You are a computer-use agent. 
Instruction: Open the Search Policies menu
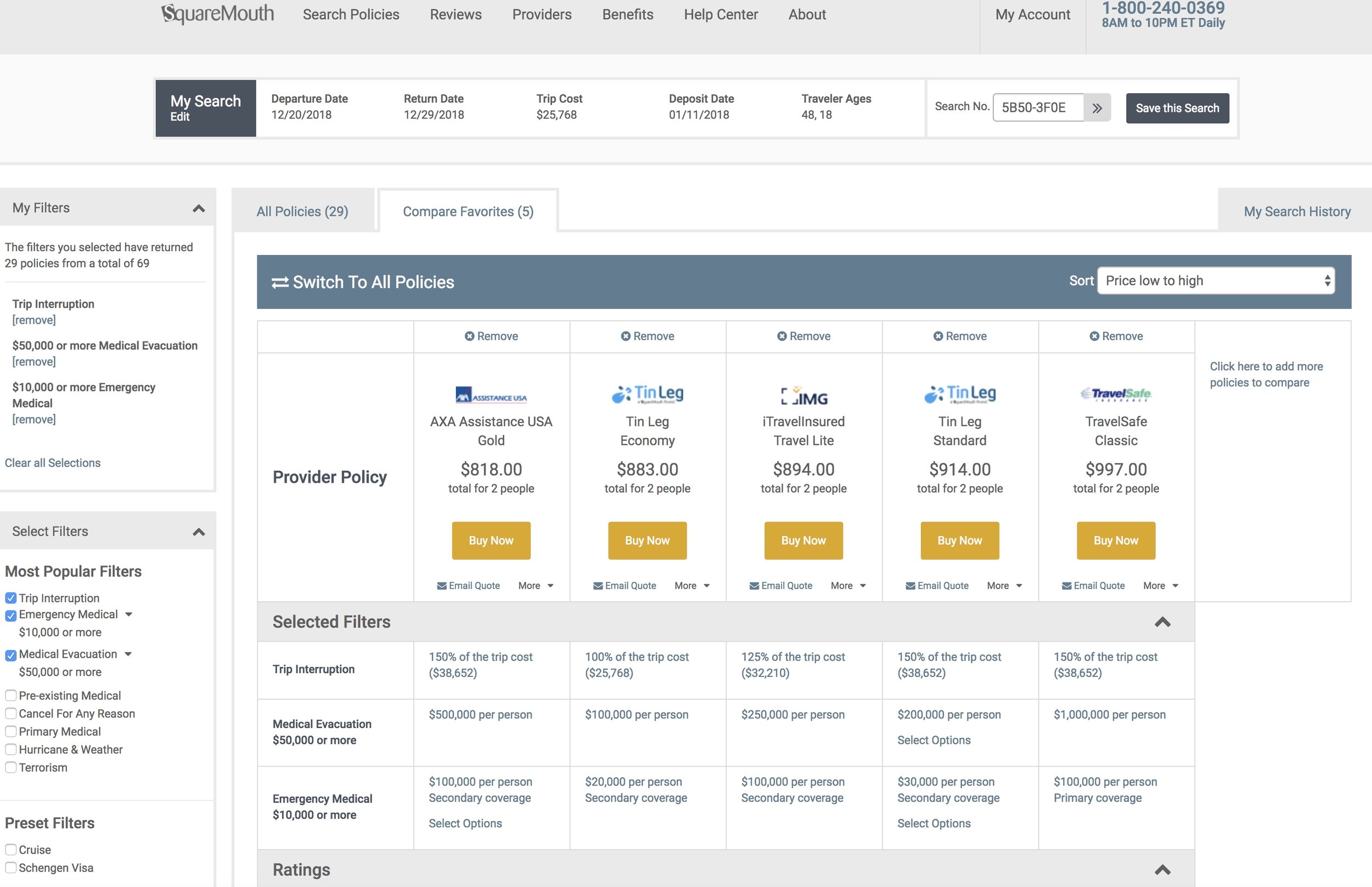[x=351, y=14]
